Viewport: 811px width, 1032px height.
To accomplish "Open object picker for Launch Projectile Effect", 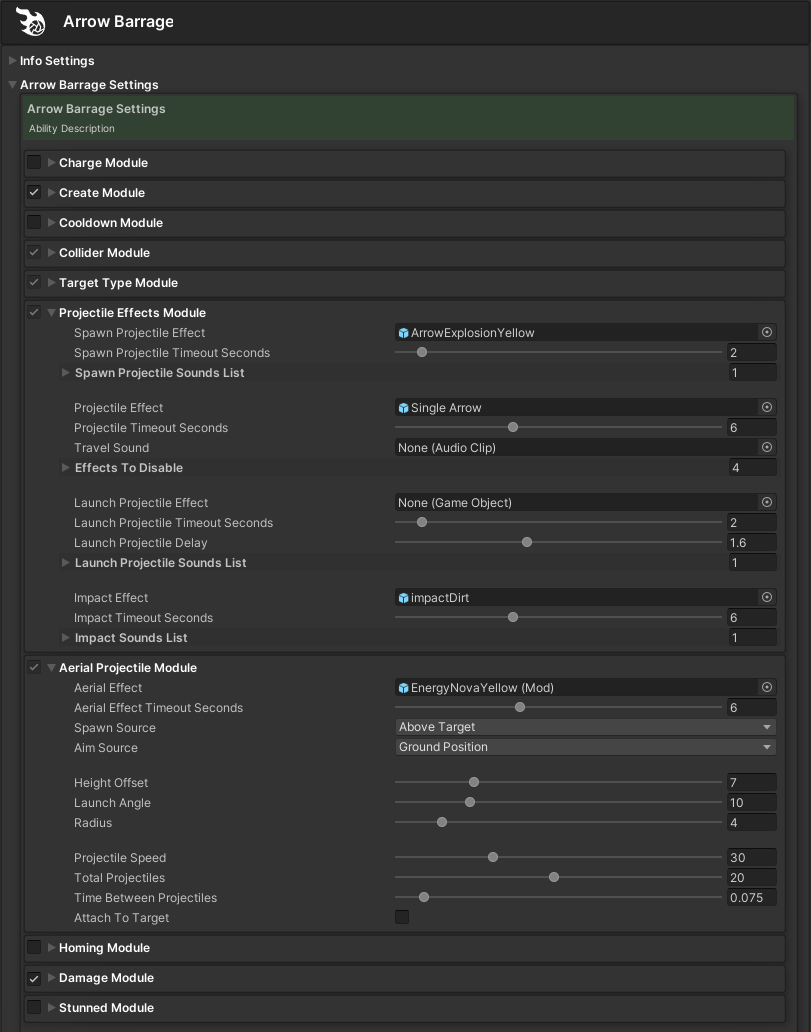I will (767, 503).
